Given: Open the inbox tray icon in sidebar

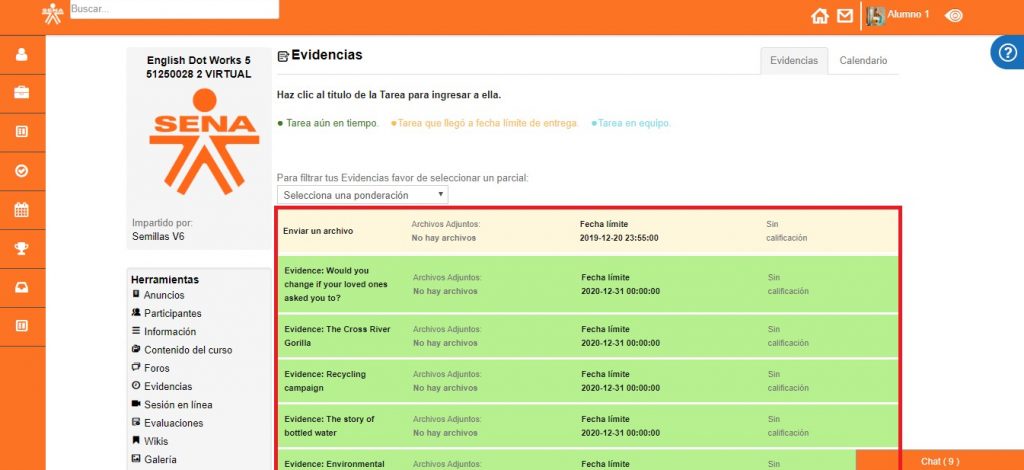Looking at the screenshot, I should [x=22, y=287].
